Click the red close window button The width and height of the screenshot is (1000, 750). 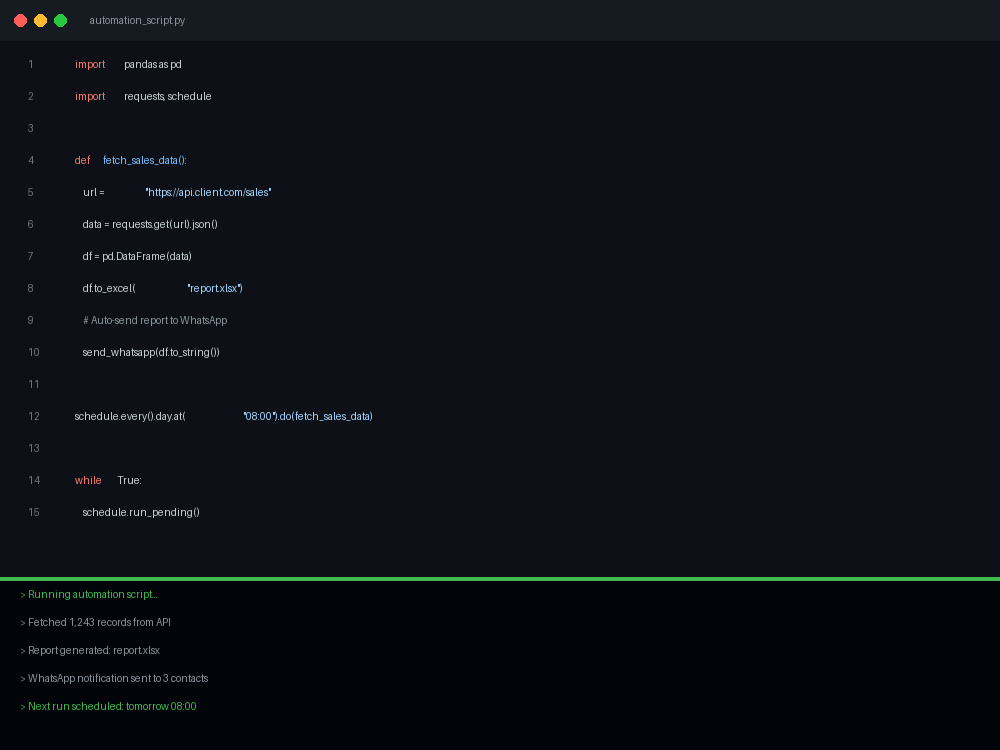20,20
